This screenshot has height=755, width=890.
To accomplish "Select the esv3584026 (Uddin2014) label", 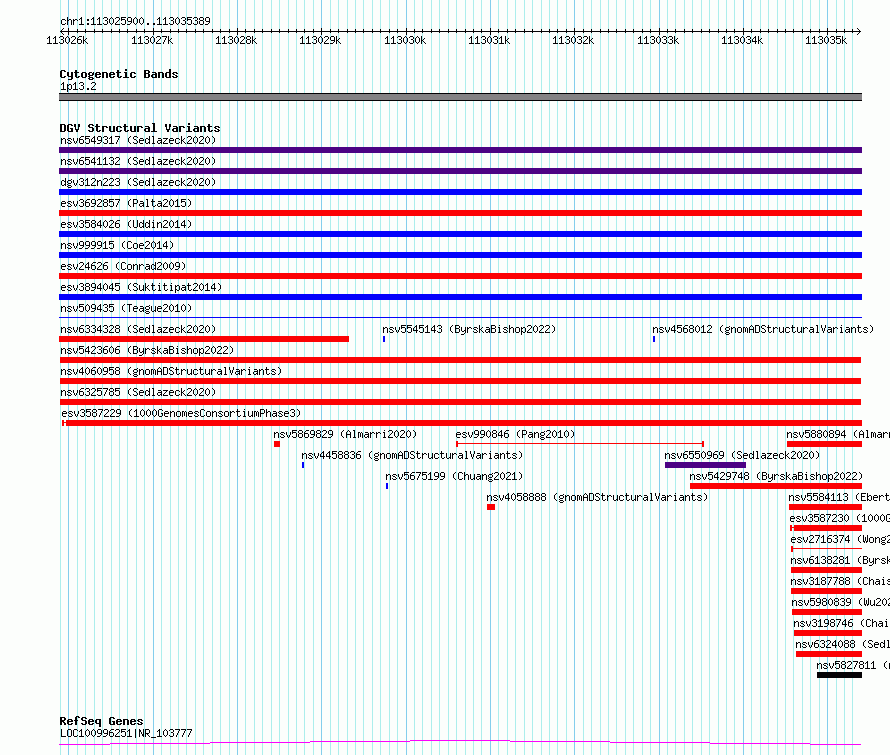I will click(x=126, y=224).
